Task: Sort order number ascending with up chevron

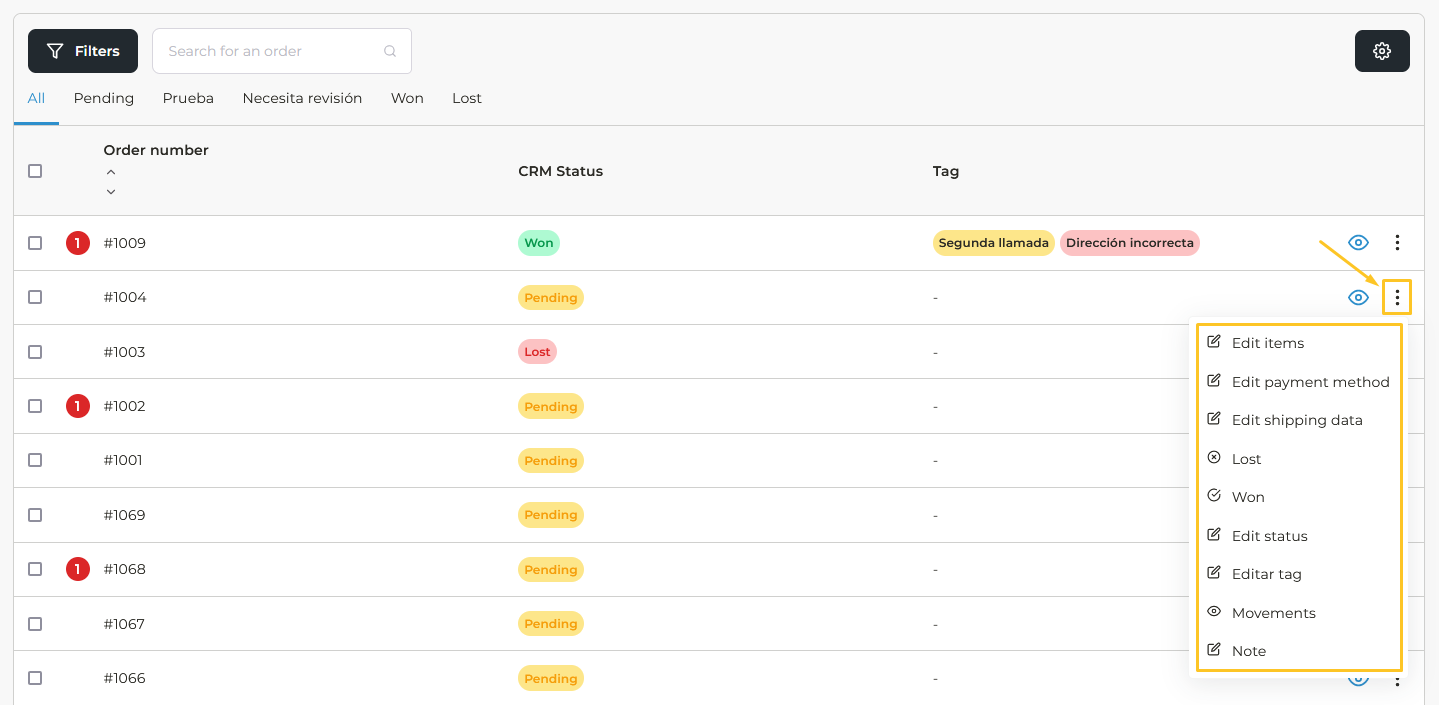Action: click(111, 172)
